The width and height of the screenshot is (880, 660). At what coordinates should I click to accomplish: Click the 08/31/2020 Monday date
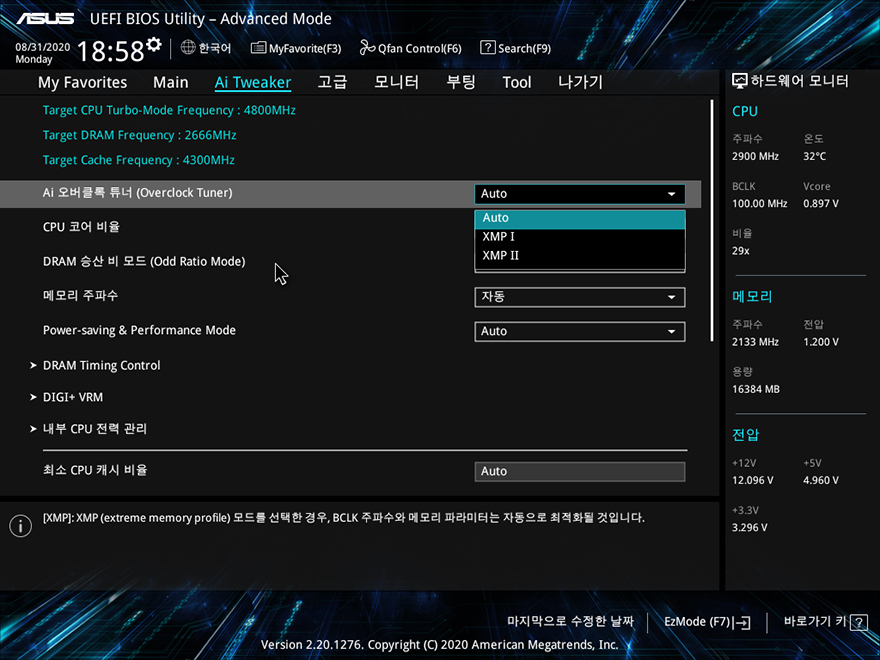pos(42,53)
